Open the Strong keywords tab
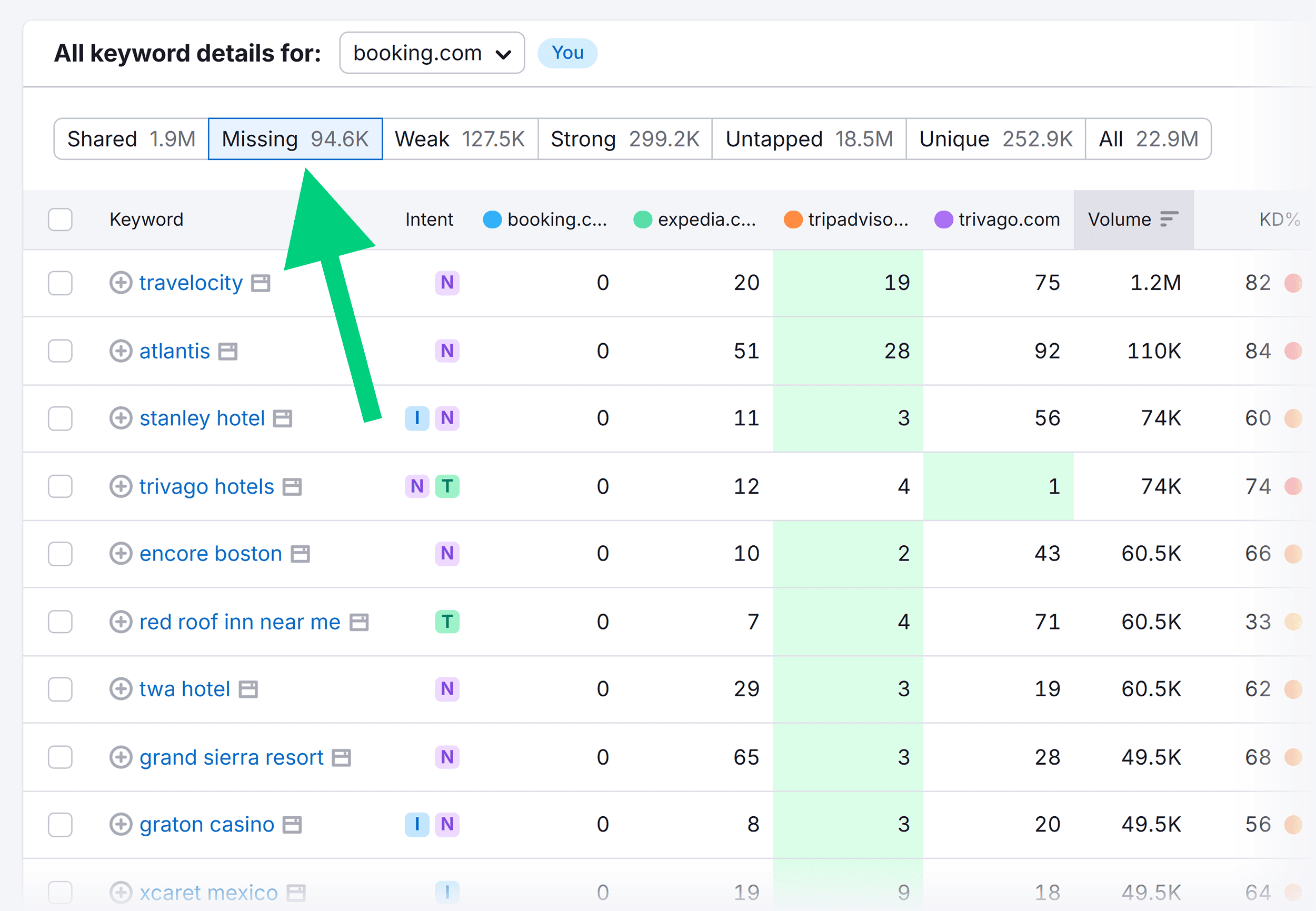This screenshot has width=1316, height=911. point(625,138)
